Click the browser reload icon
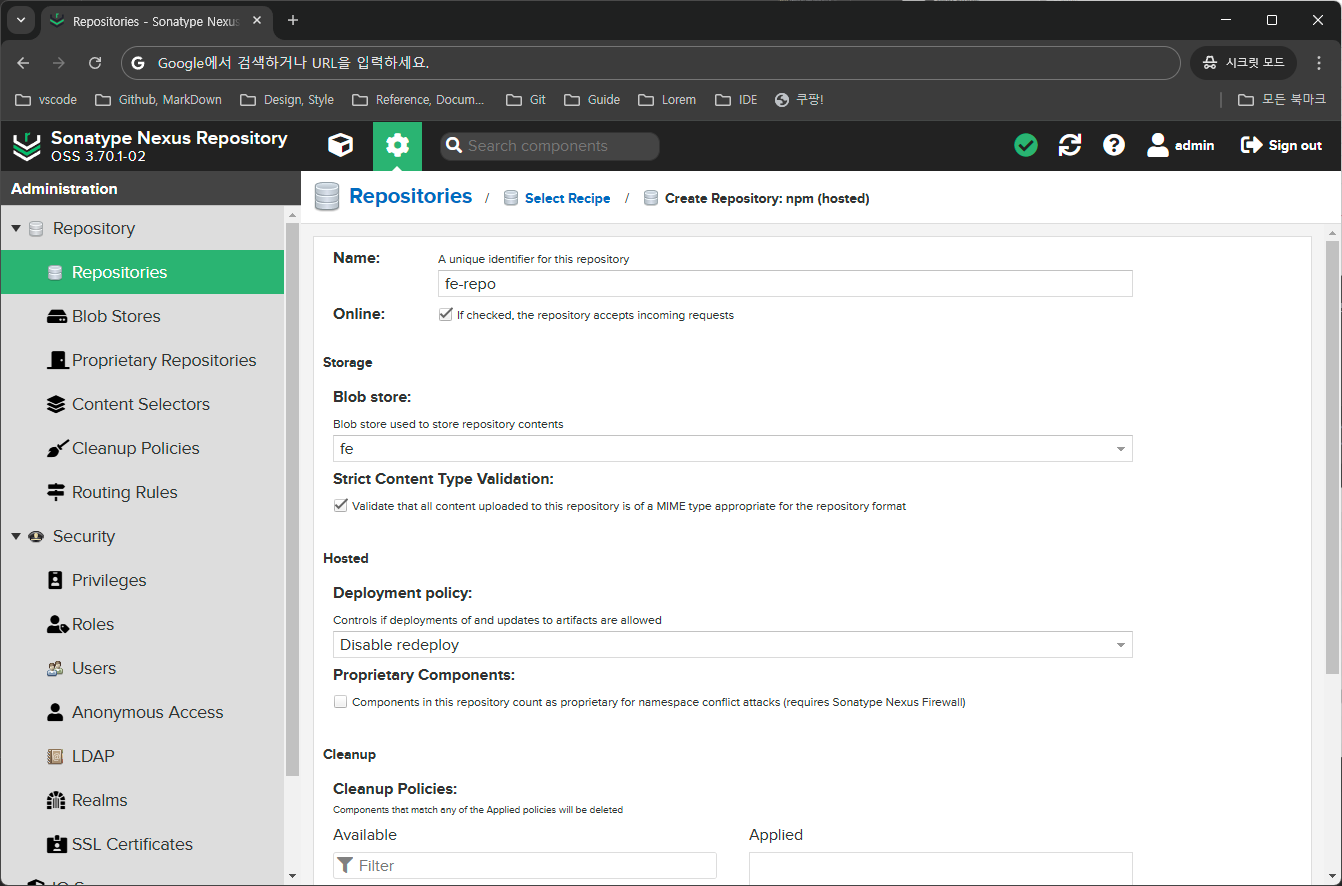 (95, 63)
